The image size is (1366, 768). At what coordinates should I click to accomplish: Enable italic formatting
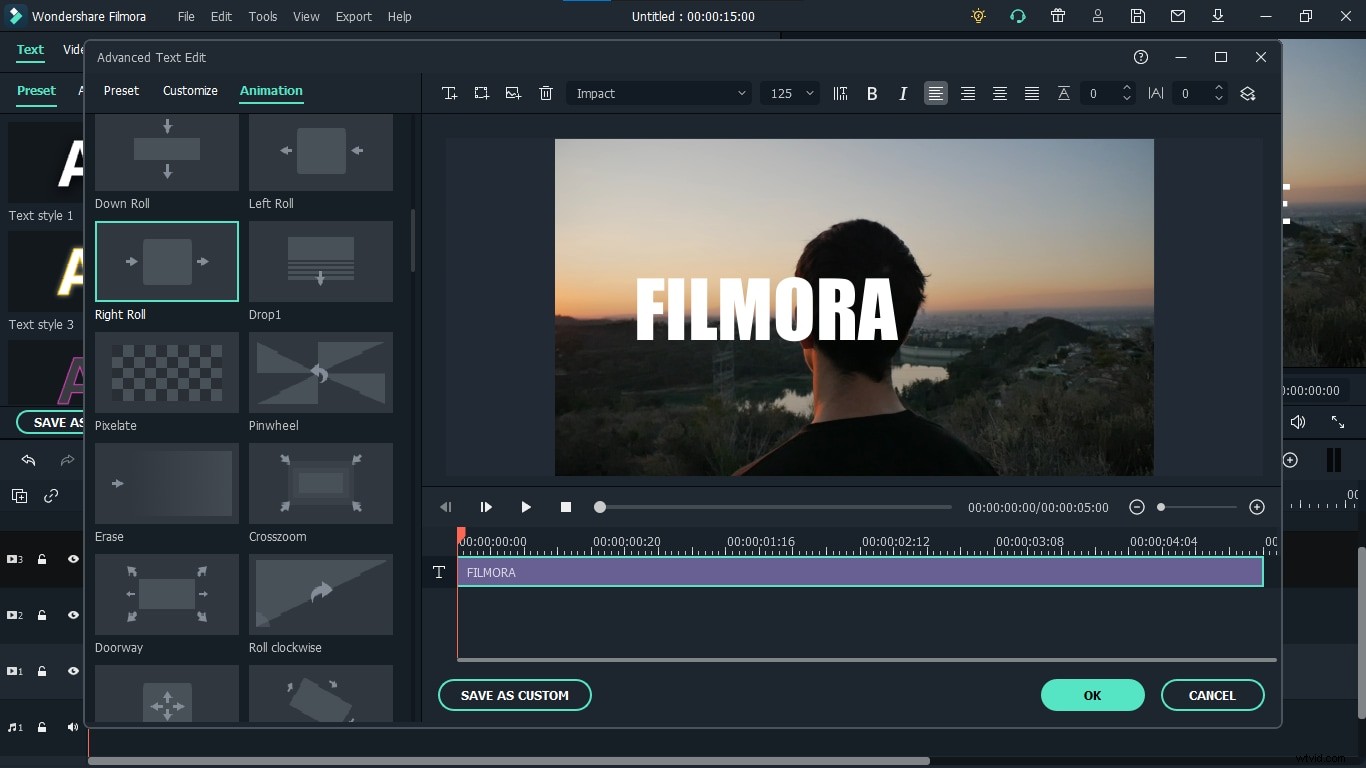pos(903,93)
